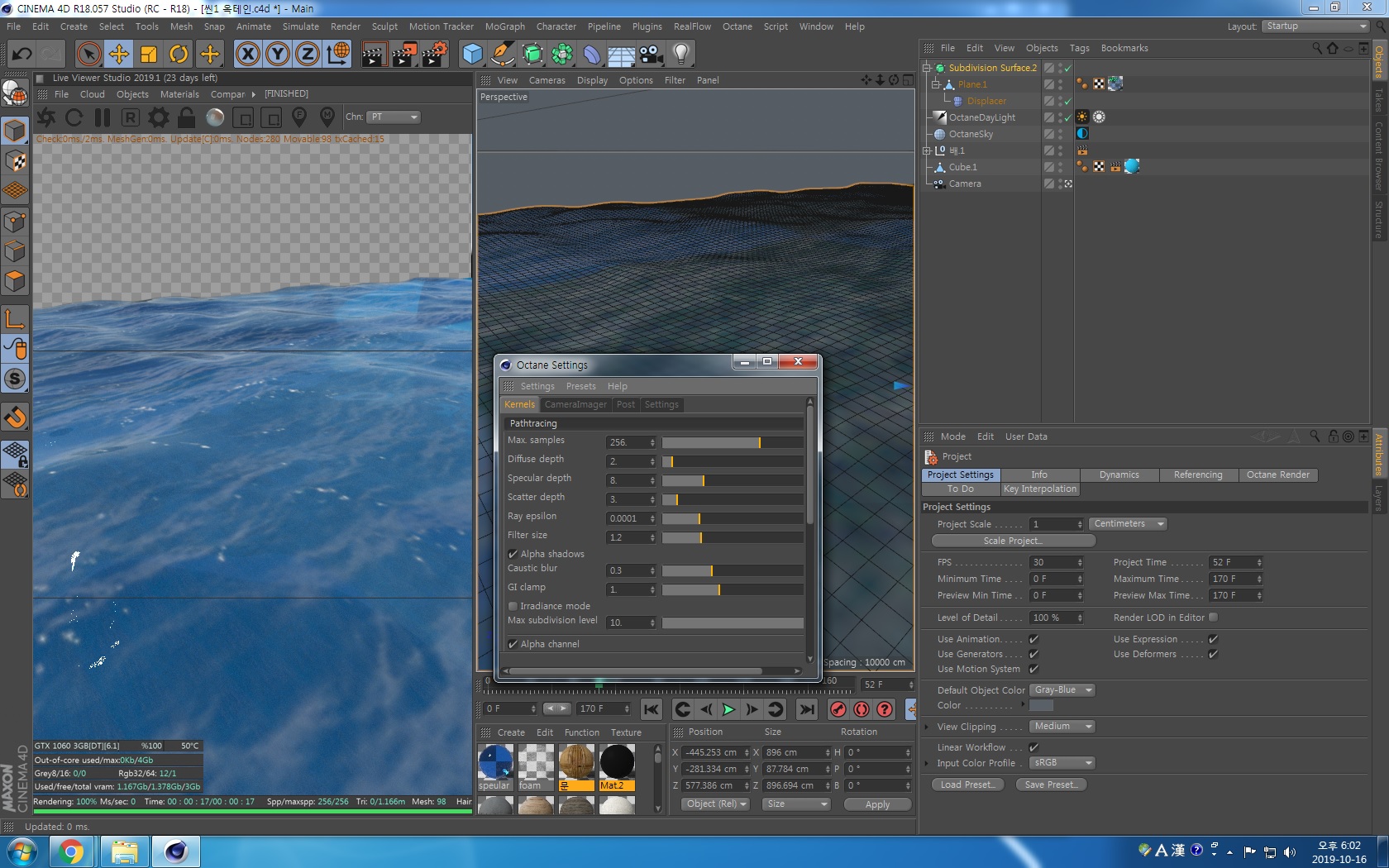Viewport: 1389px width, 868px height.
Task: Open Input Color Profile sRGB dropdown
Action: 1062,763
